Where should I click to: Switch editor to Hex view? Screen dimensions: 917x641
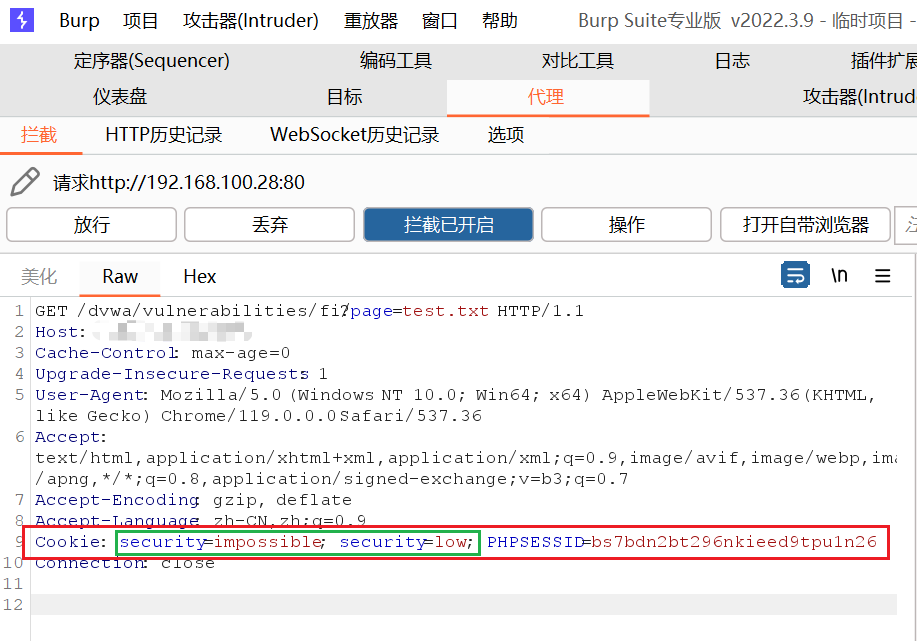point(199,276)
